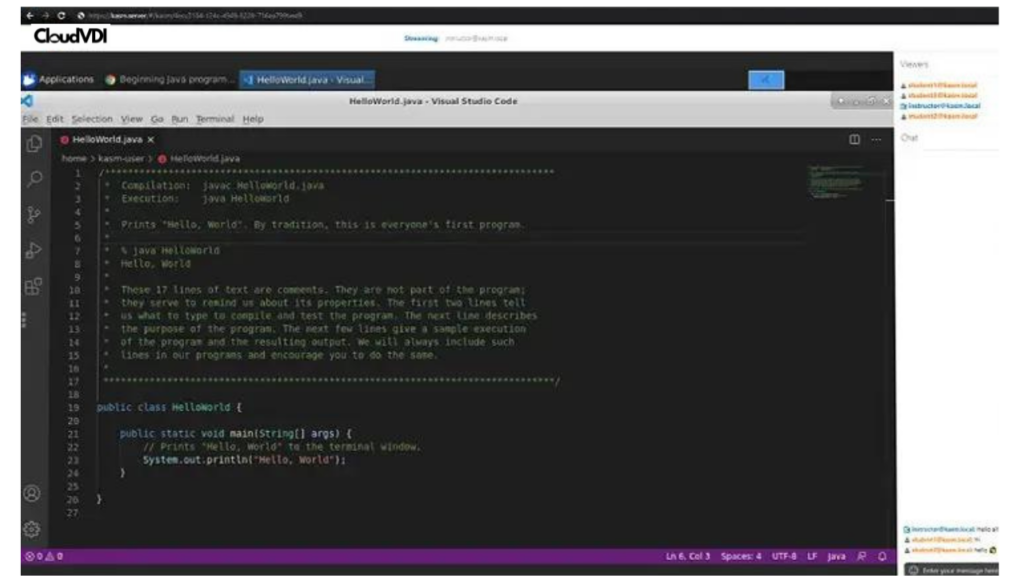The image size is (1024, 576).
Task: Open the notifications bell in status bar
Action: point(882,556)
